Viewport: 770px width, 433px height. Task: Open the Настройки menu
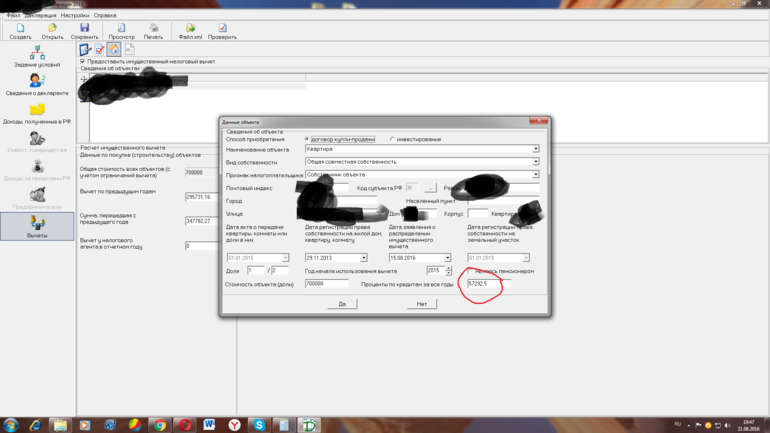pos(74,16)
